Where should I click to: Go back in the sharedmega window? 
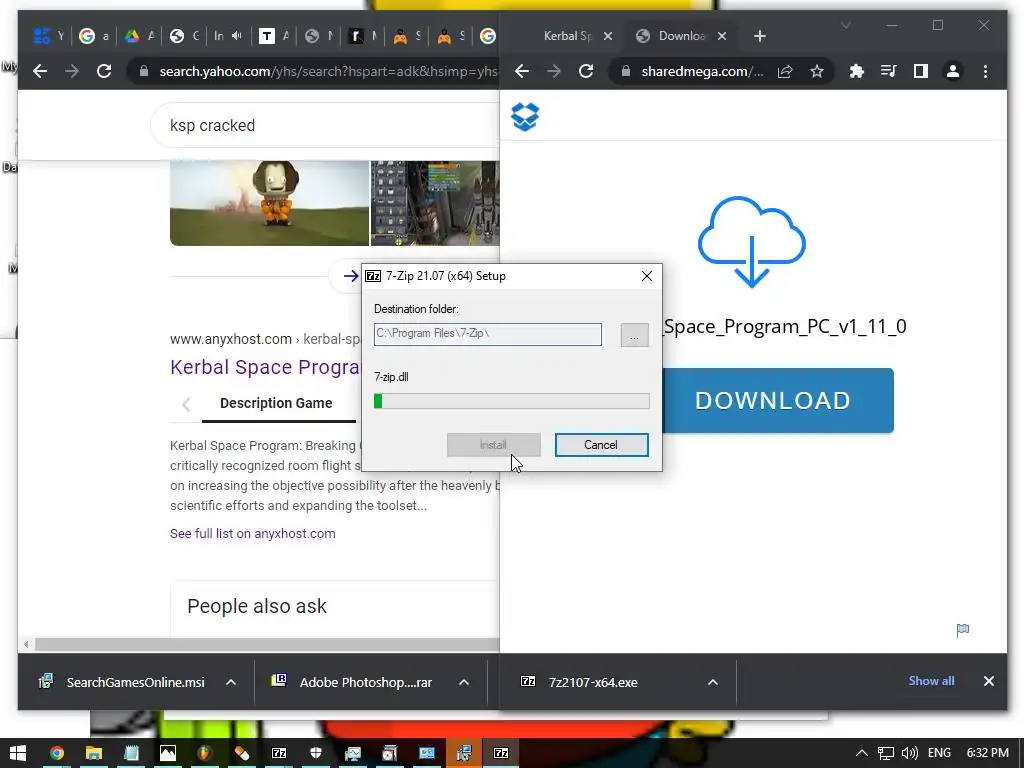(522, 71)
